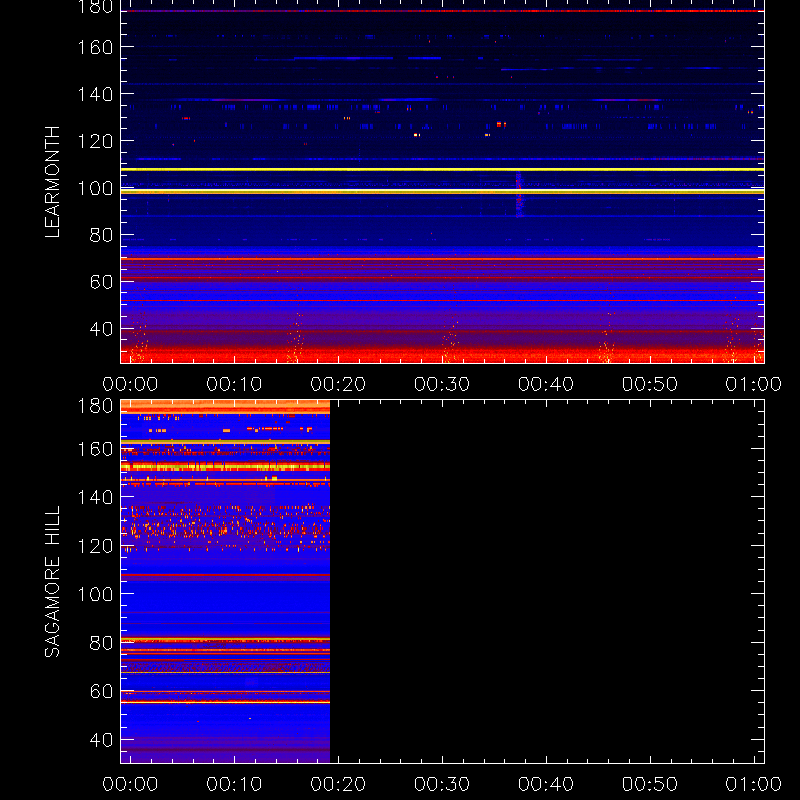Select the 60 frequency label on Sagamore Hill plot
Viewport: 800px width, 800px height.
(x=101, y=691)
